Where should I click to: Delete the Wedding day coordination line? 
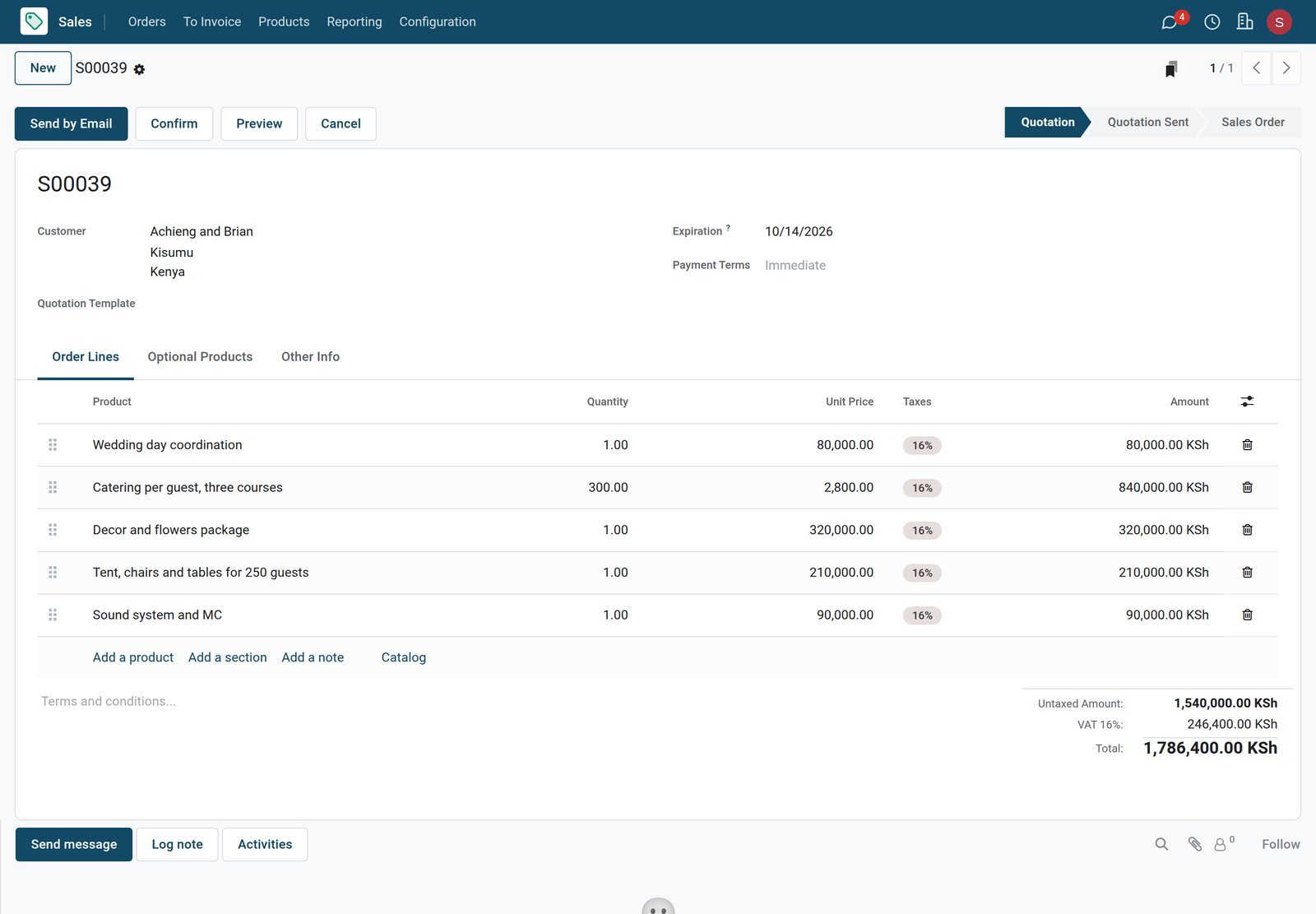click(1247, 445)
